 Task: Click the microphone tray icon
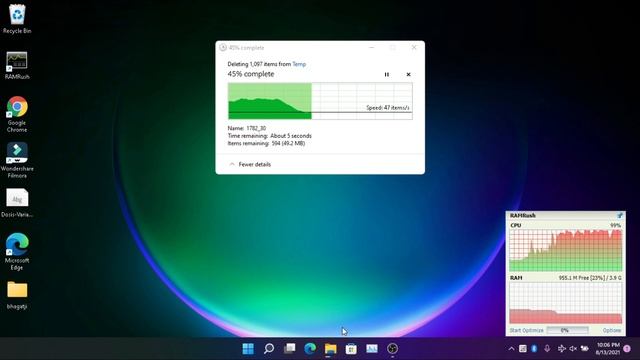(547, 349)
